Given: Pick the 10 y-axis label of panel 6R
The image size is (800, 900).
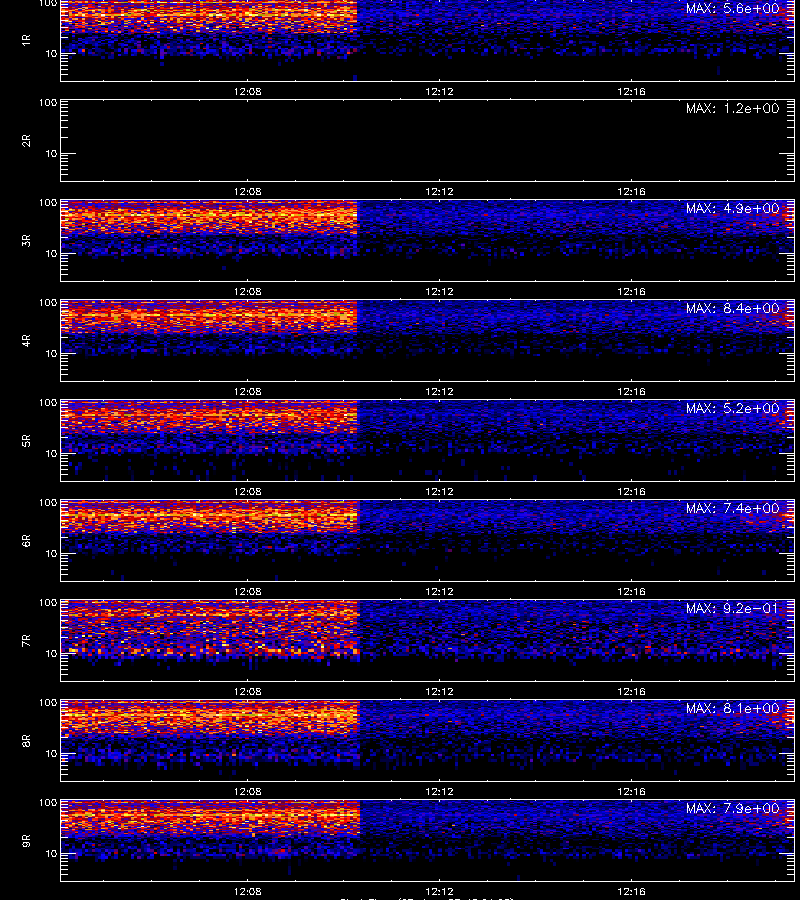Looking at the screenshot, I should click(51, 553).
